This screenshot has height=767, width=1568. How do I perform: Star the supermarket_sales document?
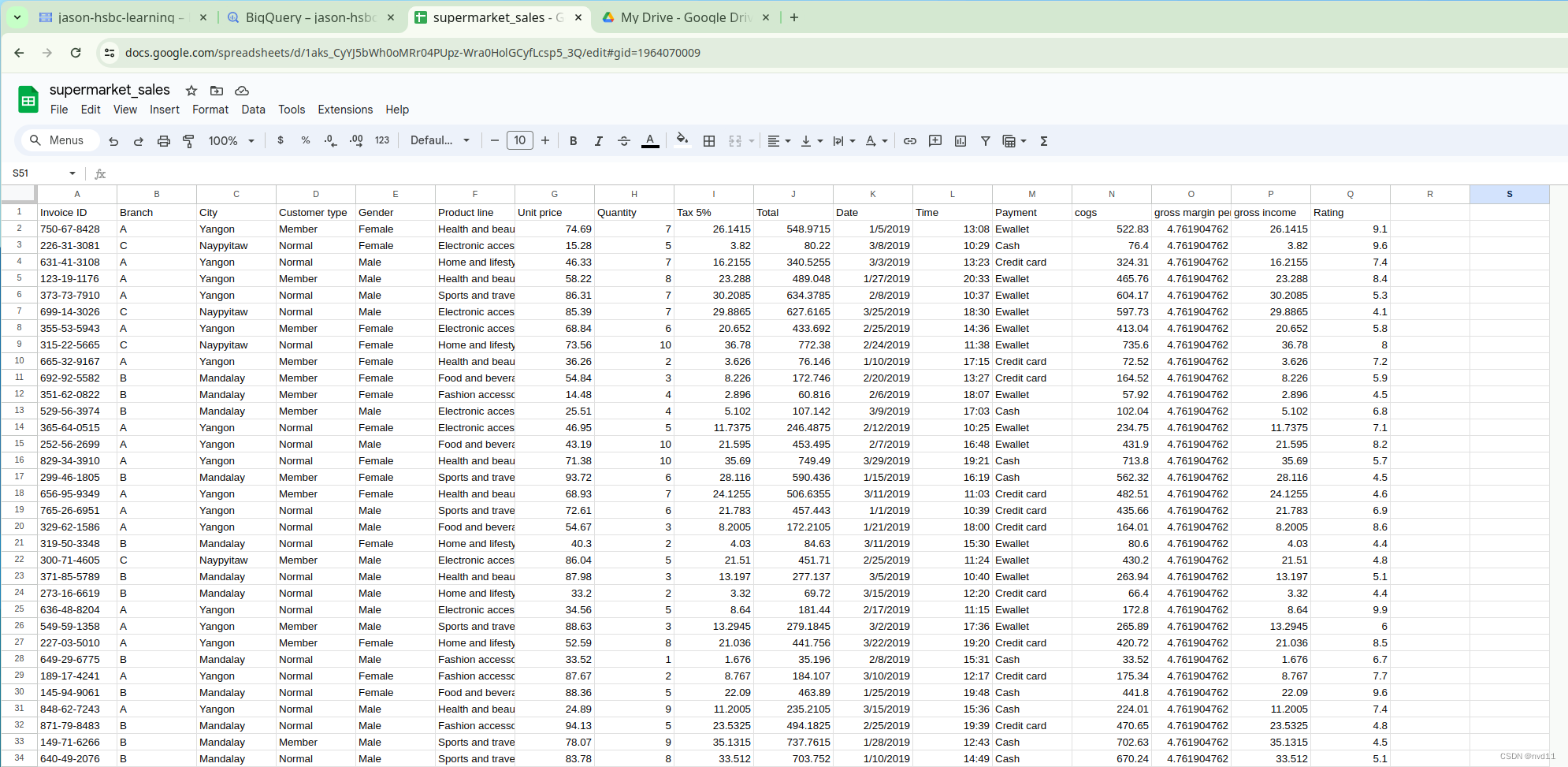click(191, 91)
